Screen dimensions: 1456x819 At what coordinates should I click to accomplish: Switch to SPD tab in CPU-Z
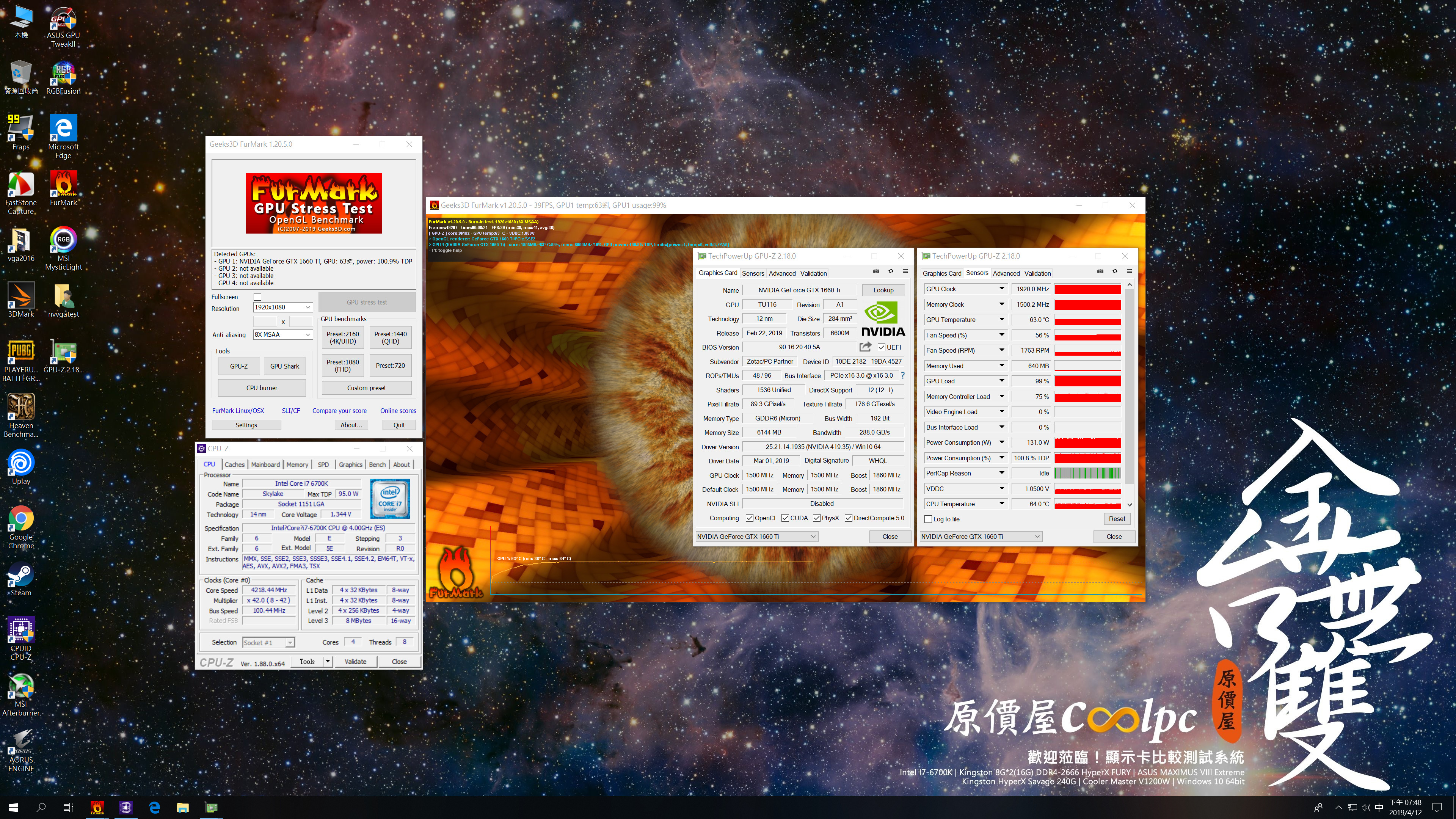point(323,464)
